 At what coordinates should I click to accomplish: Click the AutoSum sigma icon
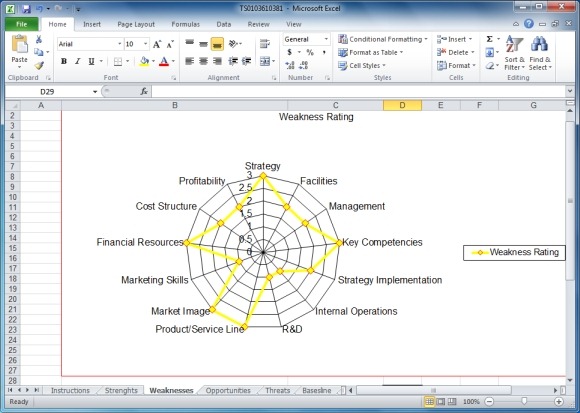pos(489,39)
